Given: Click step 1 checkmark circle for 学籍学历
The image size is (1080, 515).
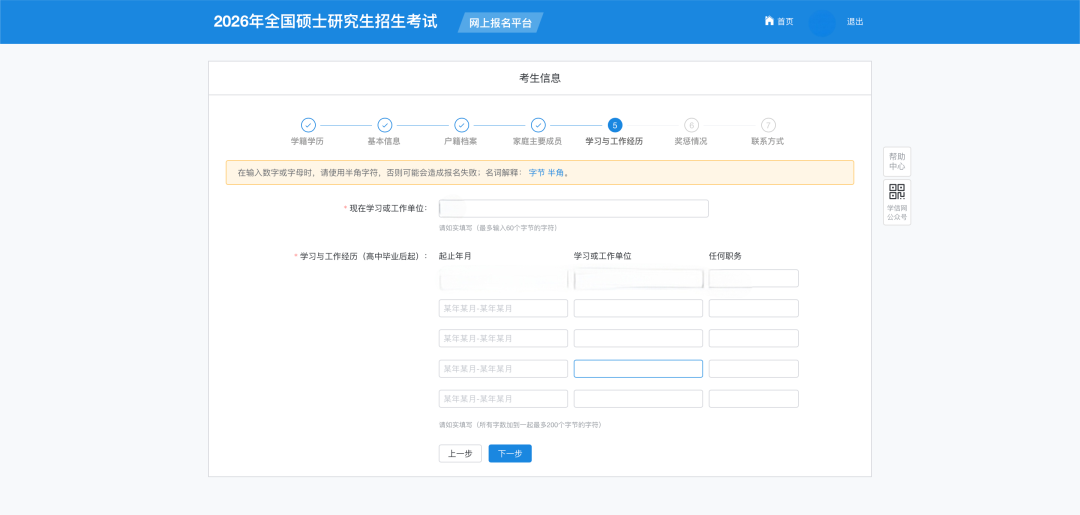Looking at the screenshot, I should pyautogui.click(x=308, y=125).
